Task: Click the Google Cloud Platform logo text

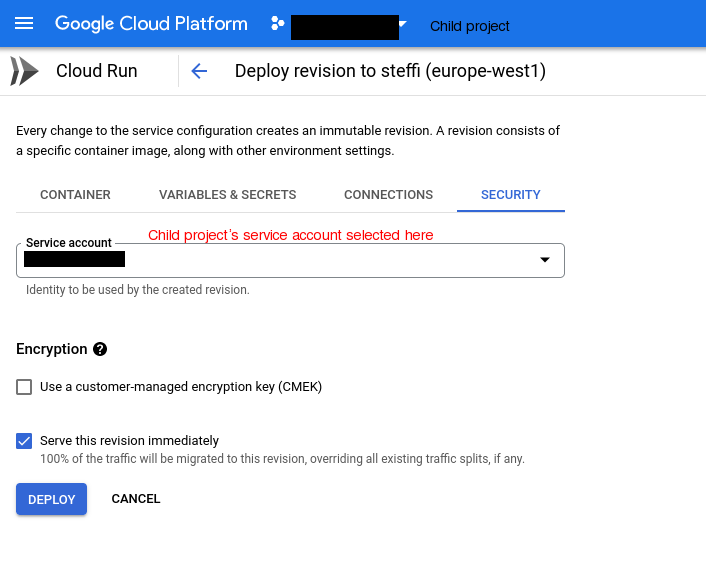Action: (x=151, y=23)
